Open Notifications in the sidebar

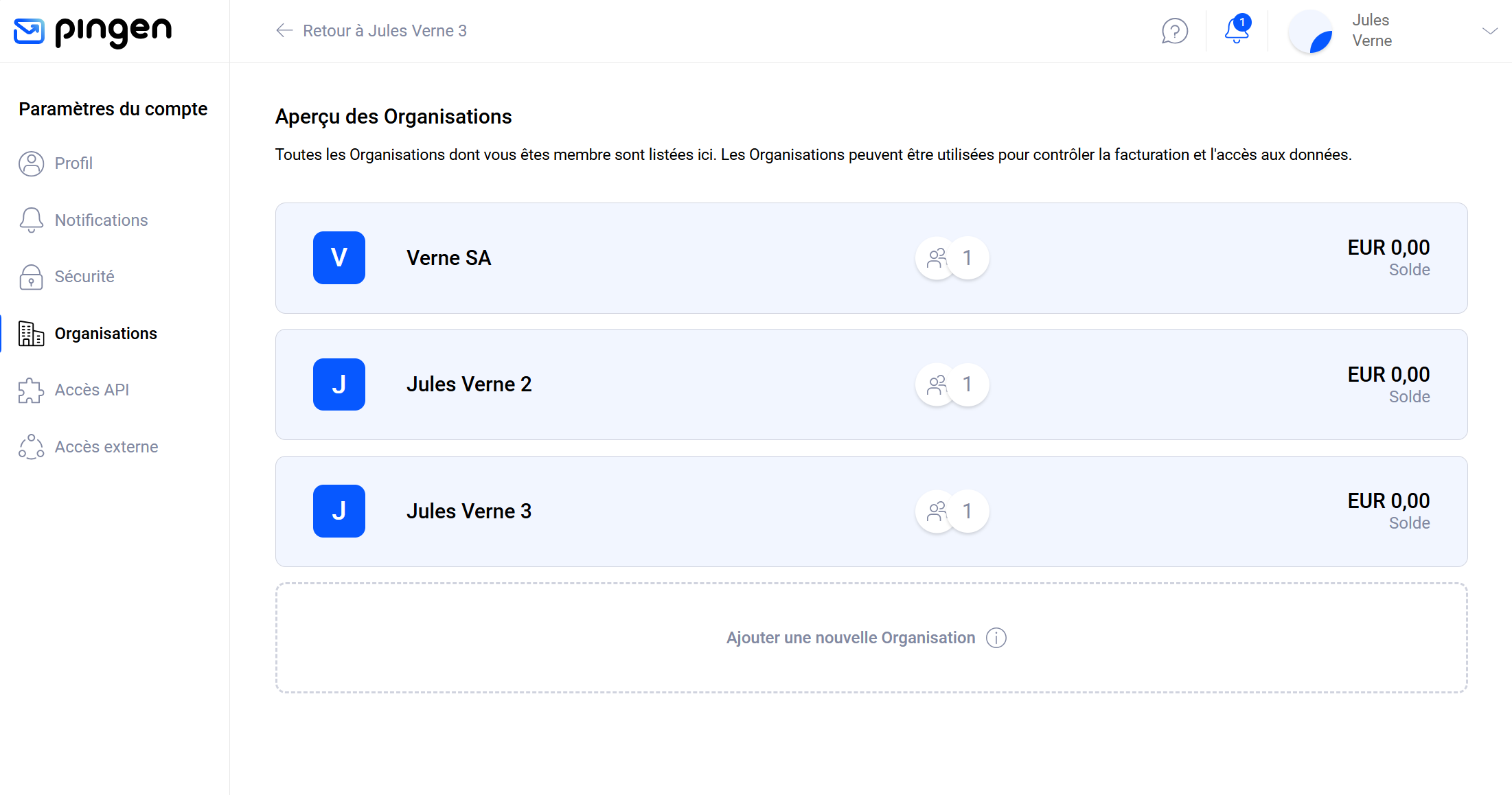point(101,220)
